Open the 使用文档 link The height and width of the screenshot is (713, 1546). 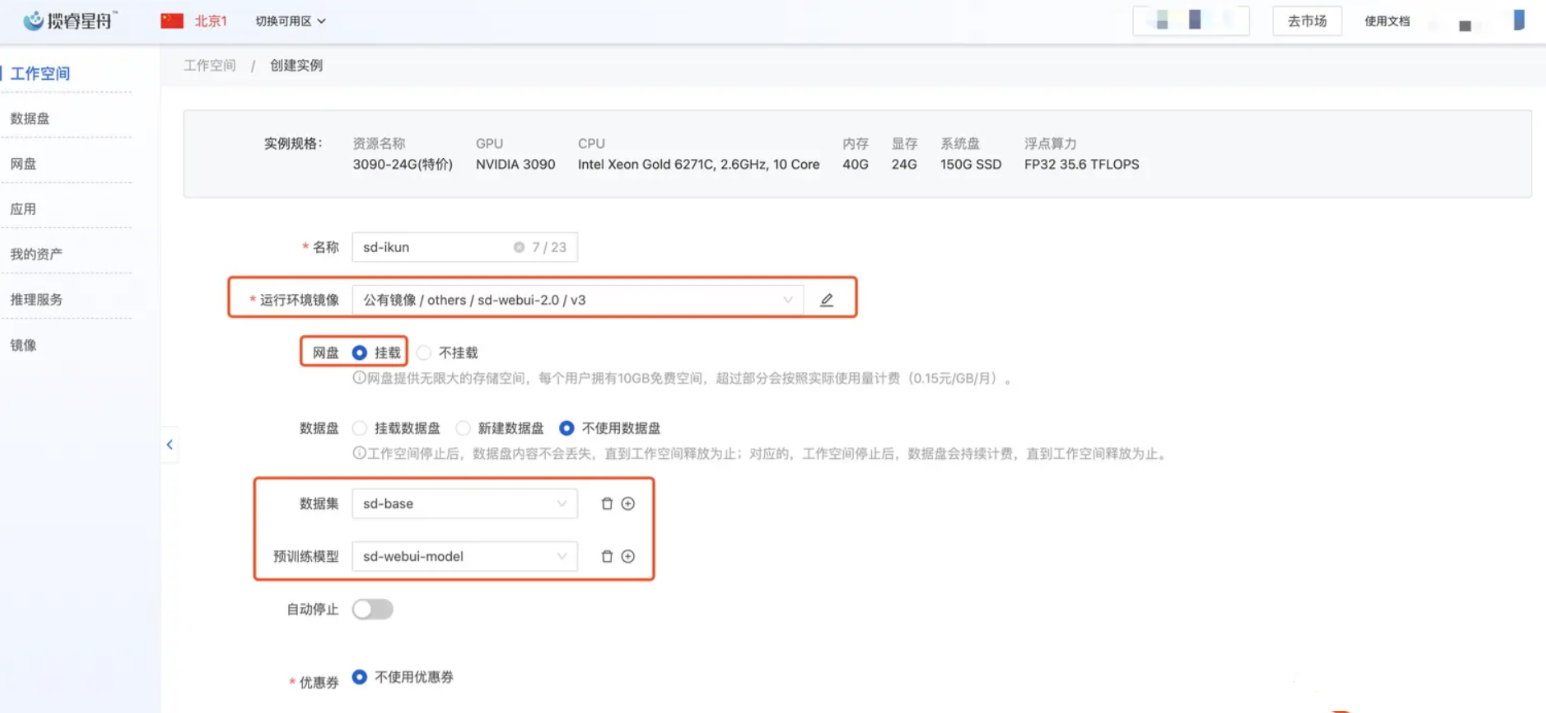(x=1387, y=21)
